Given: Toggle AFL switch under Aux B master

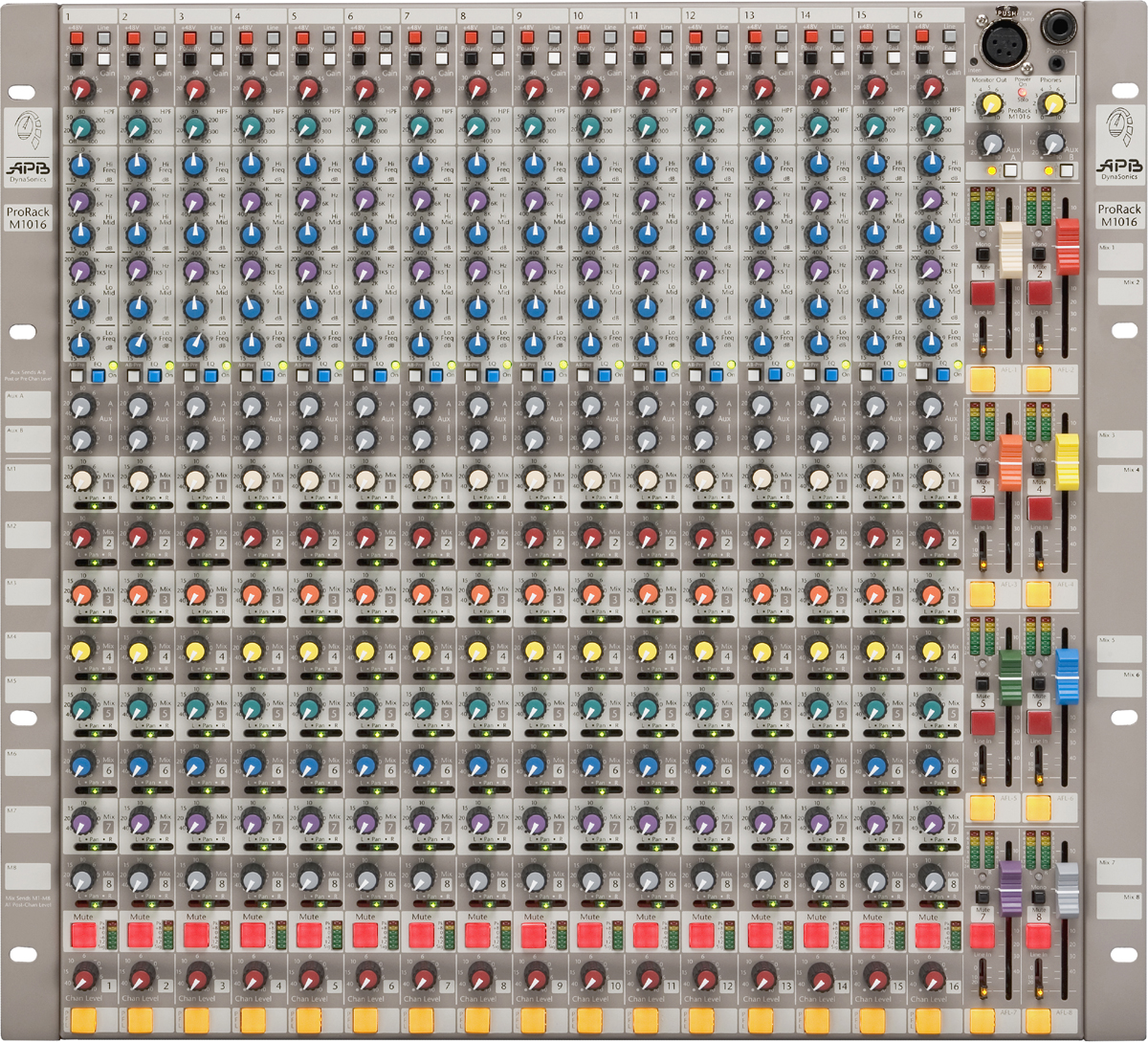Looking at the screenshot, I should tap(1067, 170).
